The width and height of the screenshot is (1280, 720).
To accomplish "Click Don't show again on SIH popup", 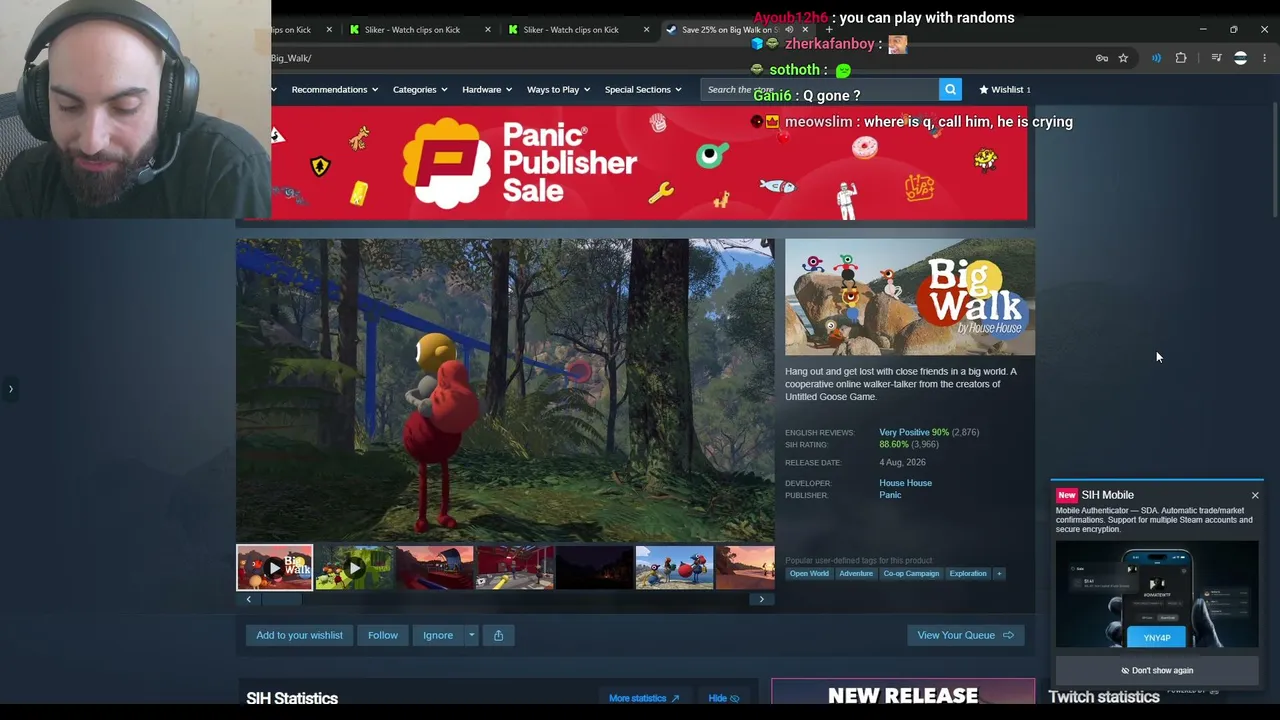I will point(1157,671).
